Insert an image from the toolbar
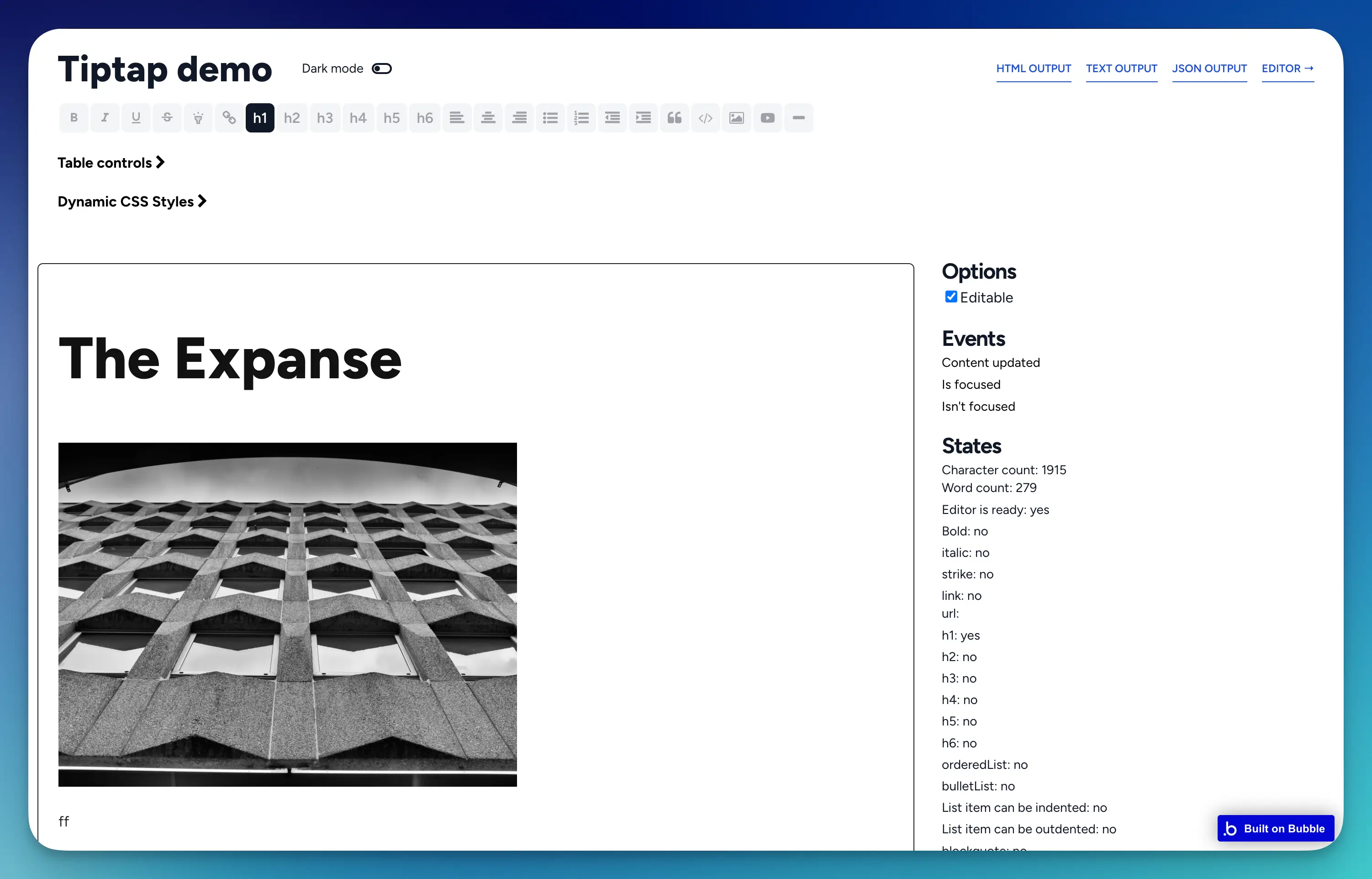The height and width of the screenshot is (879, 1372). click(x=737, y=117)
